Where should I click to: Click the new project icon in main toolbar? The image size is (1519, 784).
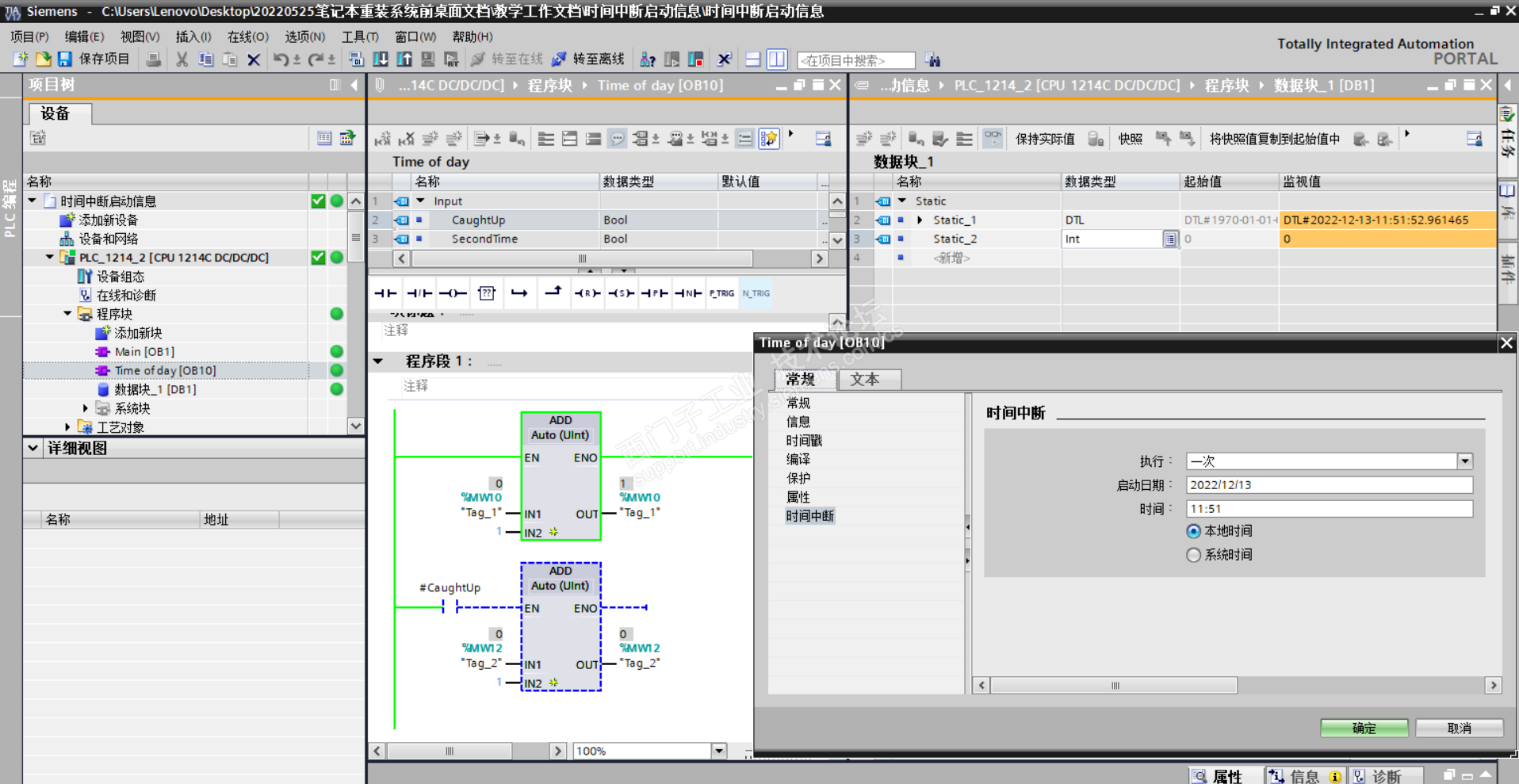point(21,59)
